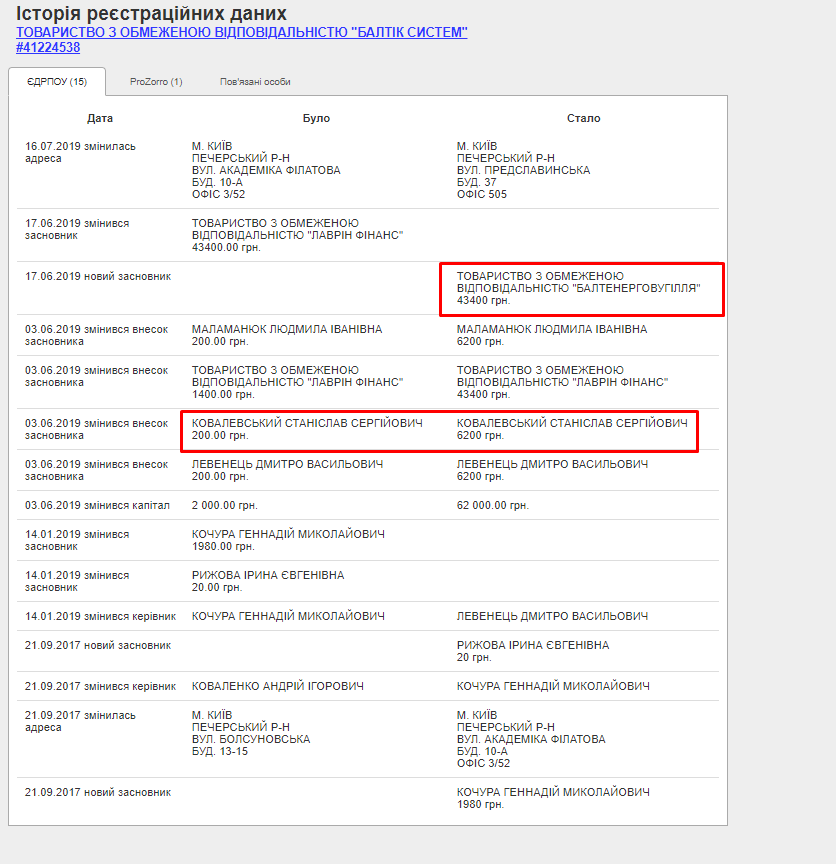Select the 21.09.2017 змінився керівник date cell
Image resolution: width=836 pixels, height=864 pixels.
tap(100, 686)
